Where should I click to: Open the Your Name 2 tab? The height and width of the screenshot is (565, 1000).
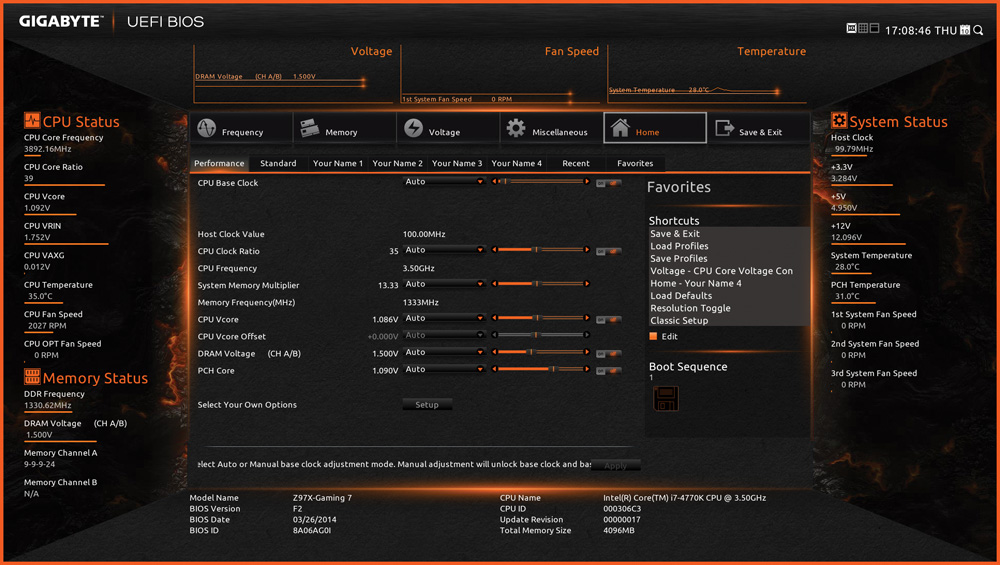pyautogui.click(x=397, y=163)
